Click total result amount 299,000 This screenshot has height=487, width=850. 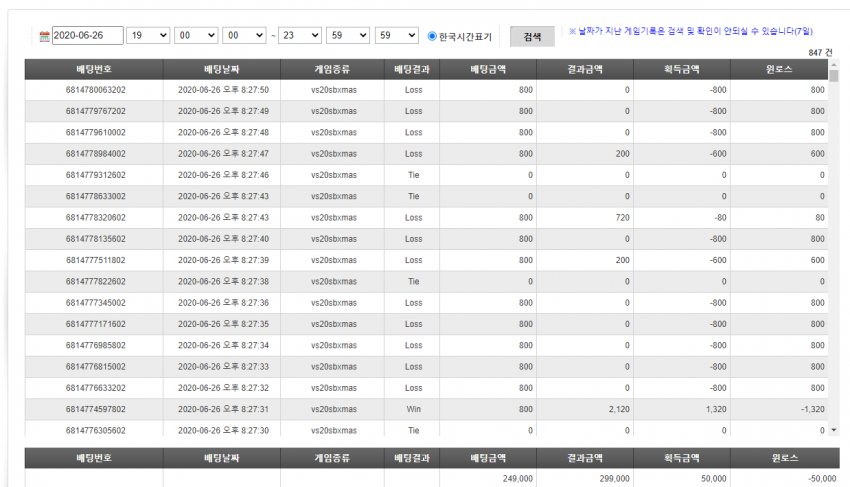[x=615, y=479]
